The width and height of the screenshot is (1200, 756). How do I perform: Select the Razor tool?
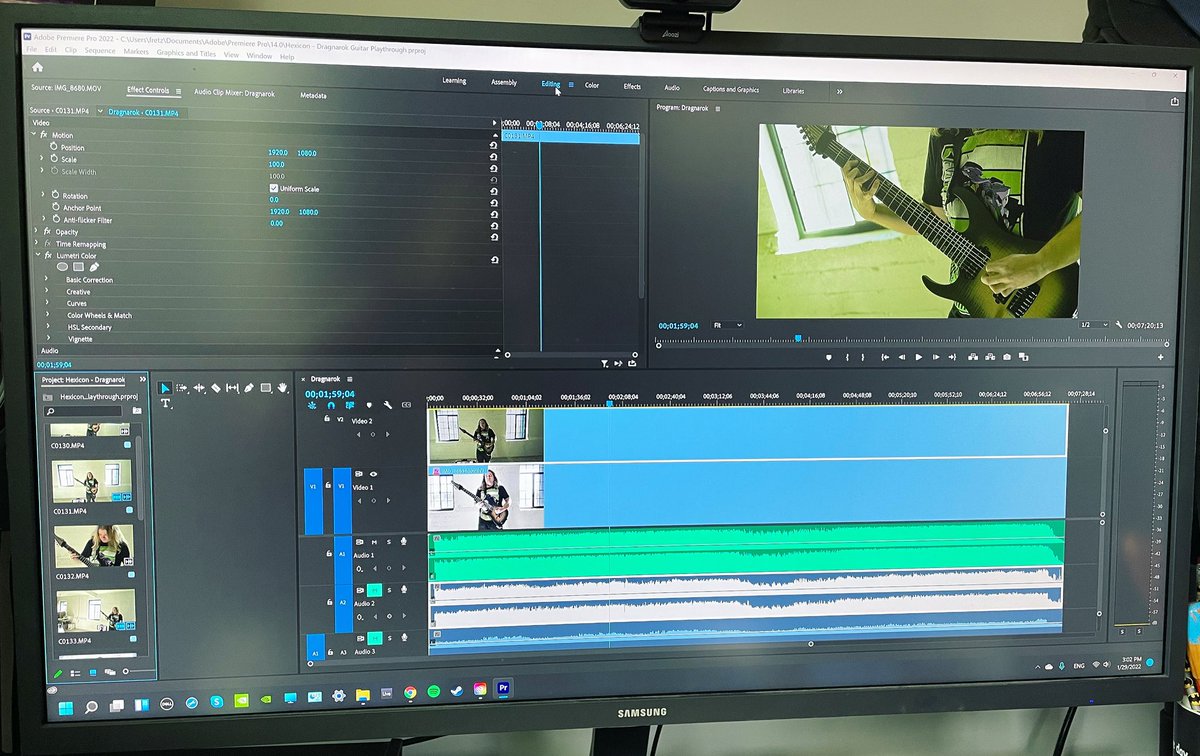(x=216, y=388)
